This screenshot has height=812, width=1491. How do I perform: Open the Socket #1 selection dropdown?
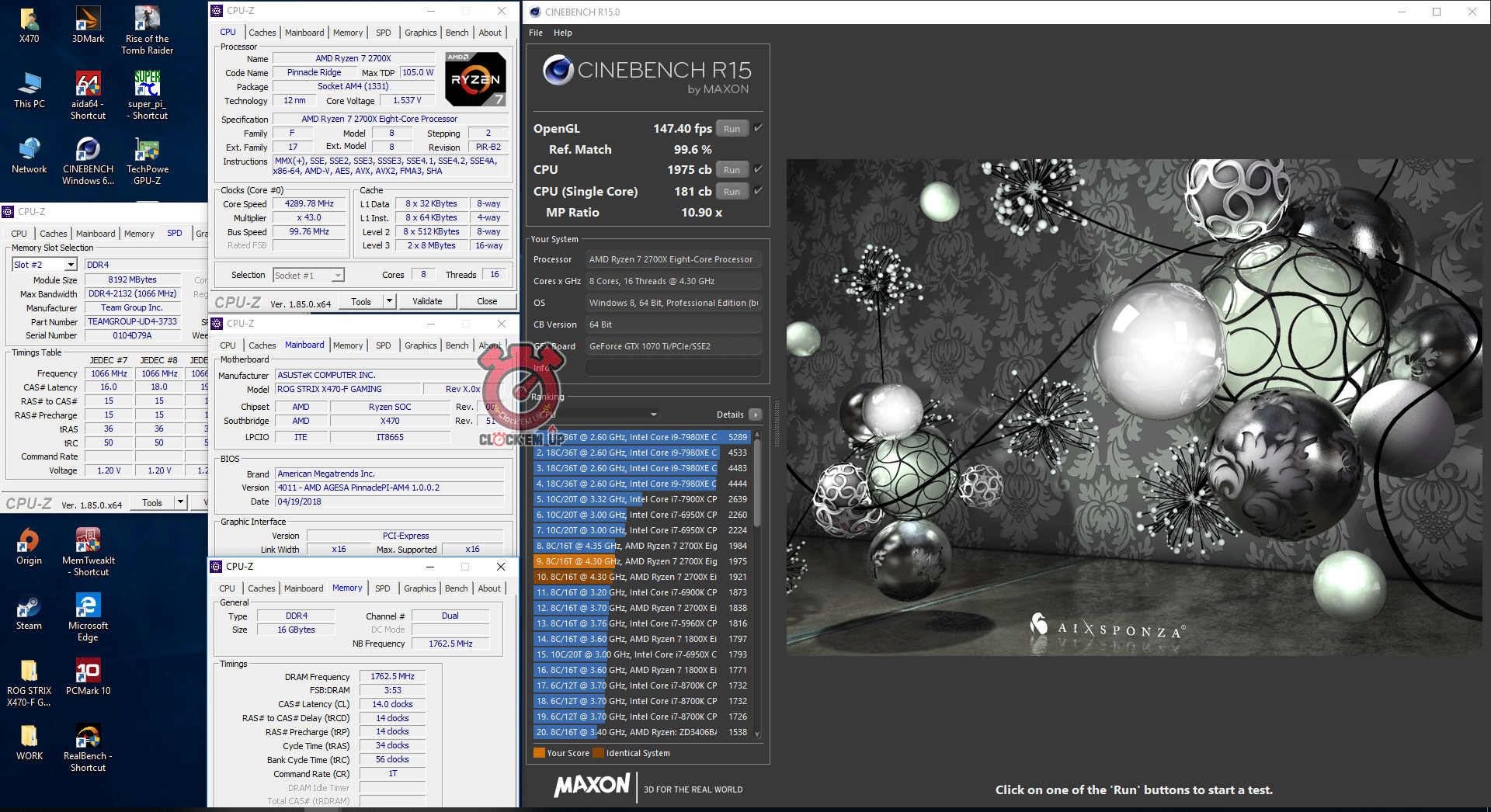[338, 276]
